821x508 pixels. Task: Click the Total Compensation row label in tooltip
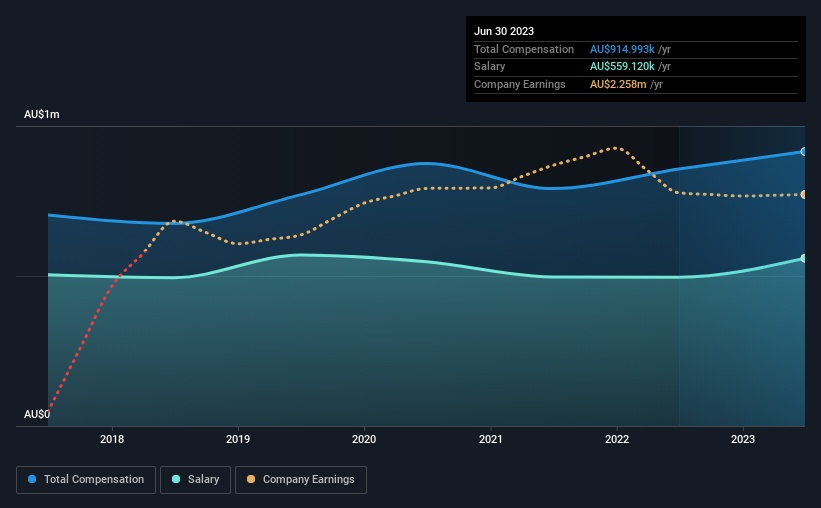[x=524, y=49]
